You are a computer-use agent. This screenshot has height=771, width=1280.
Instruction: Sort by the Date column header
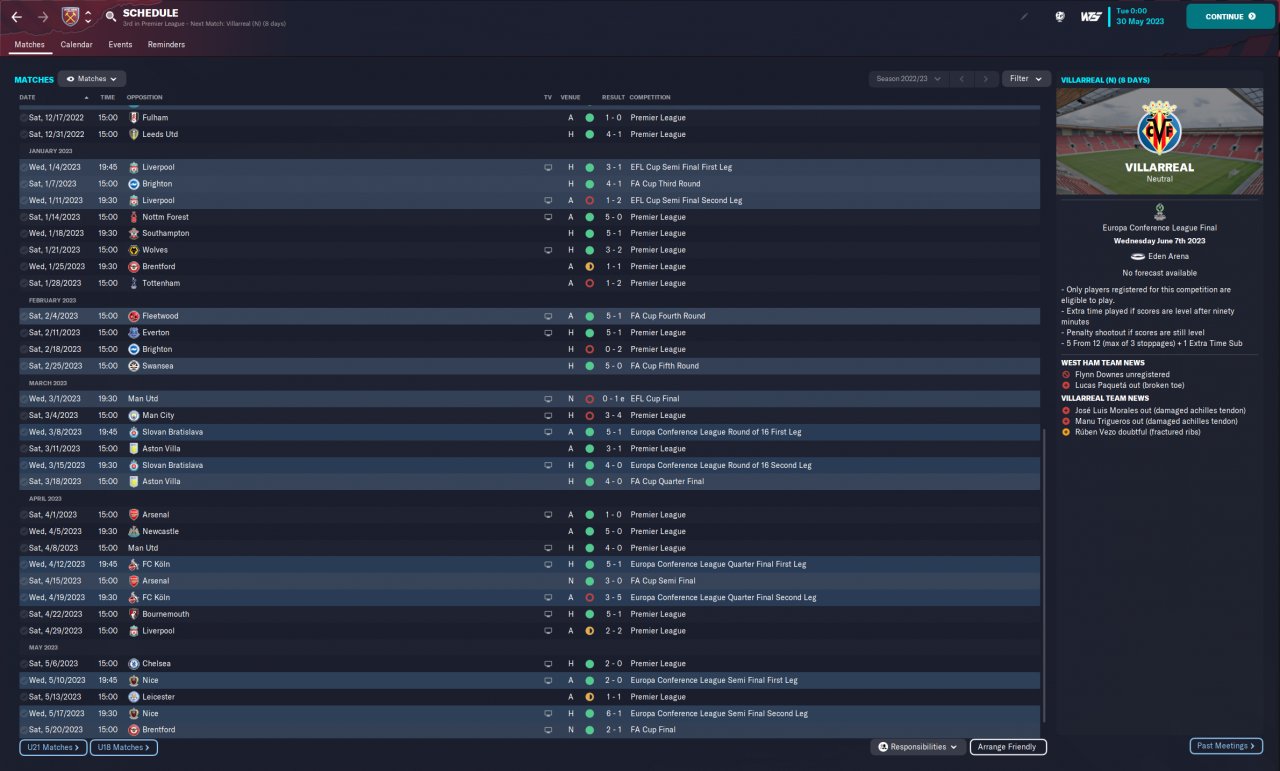(x=27, y=98)
